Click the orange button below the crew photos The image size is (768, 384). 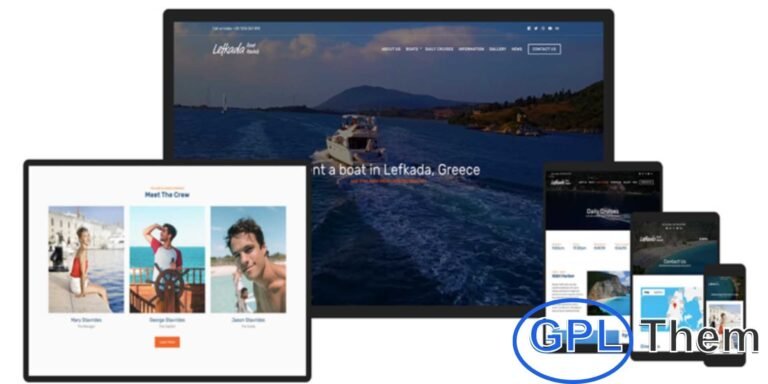167,342
